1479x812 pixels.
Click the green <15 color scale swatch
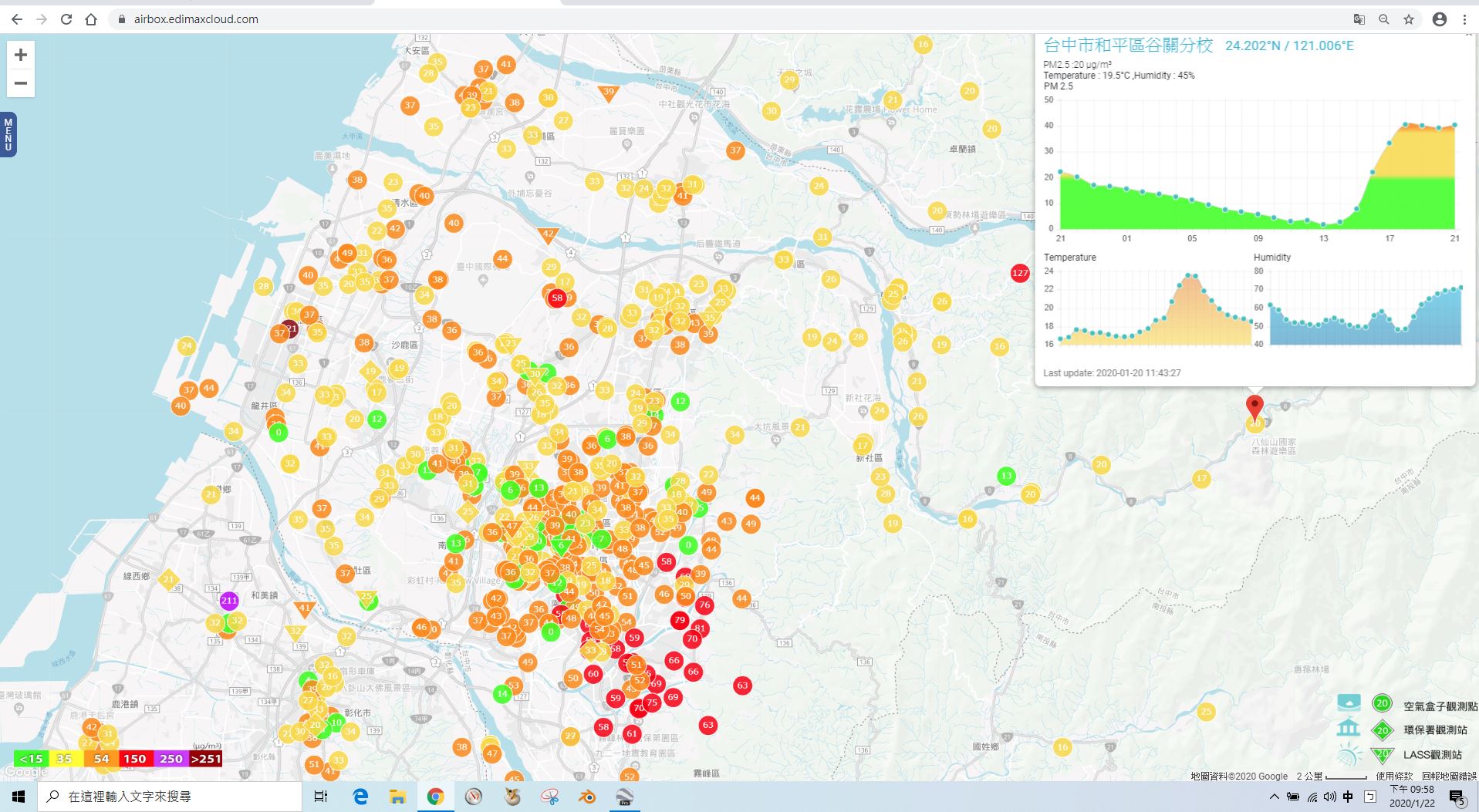point(31,759)
